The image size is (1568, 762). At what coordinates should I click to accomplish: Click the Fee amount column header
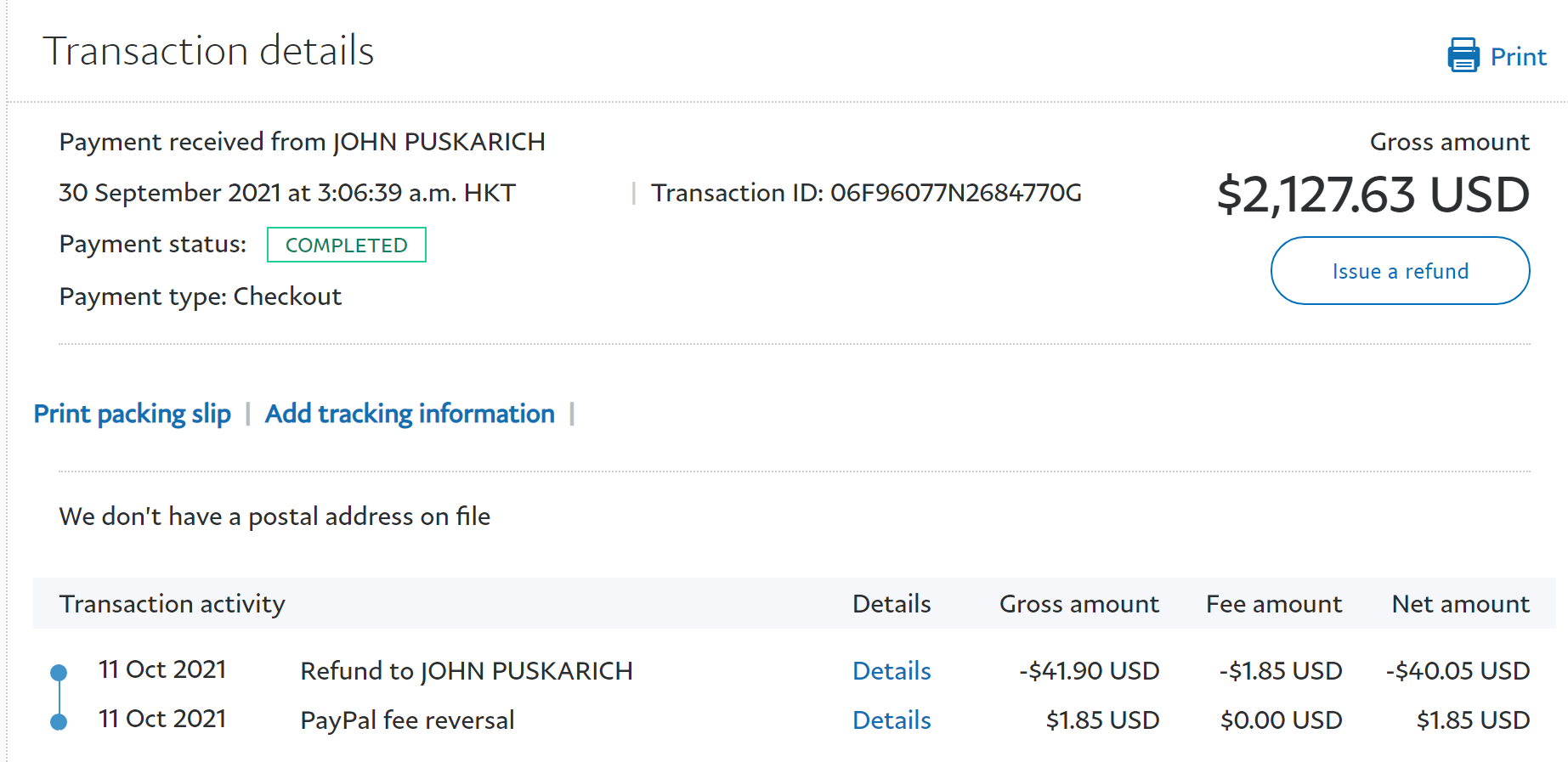click(1273, 604)
